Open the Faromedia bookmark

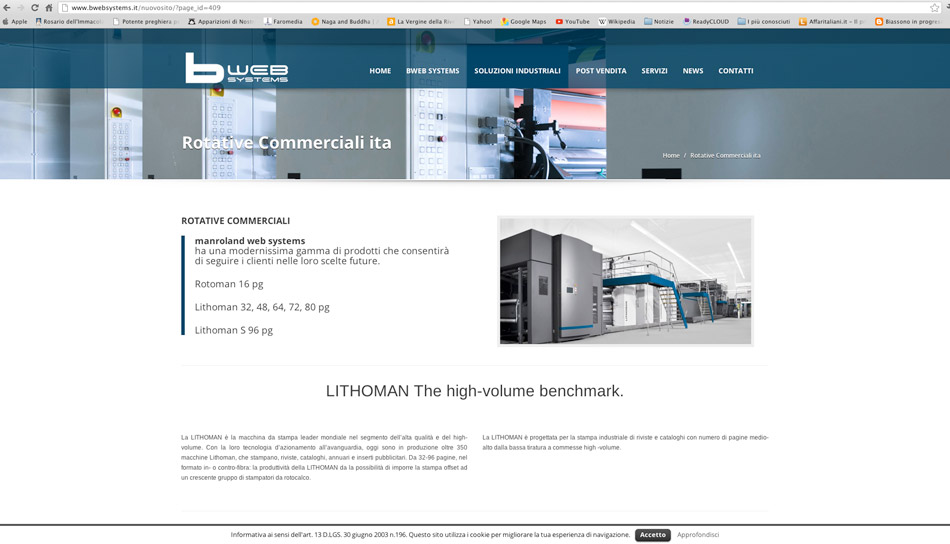click(x=283, y=21)
